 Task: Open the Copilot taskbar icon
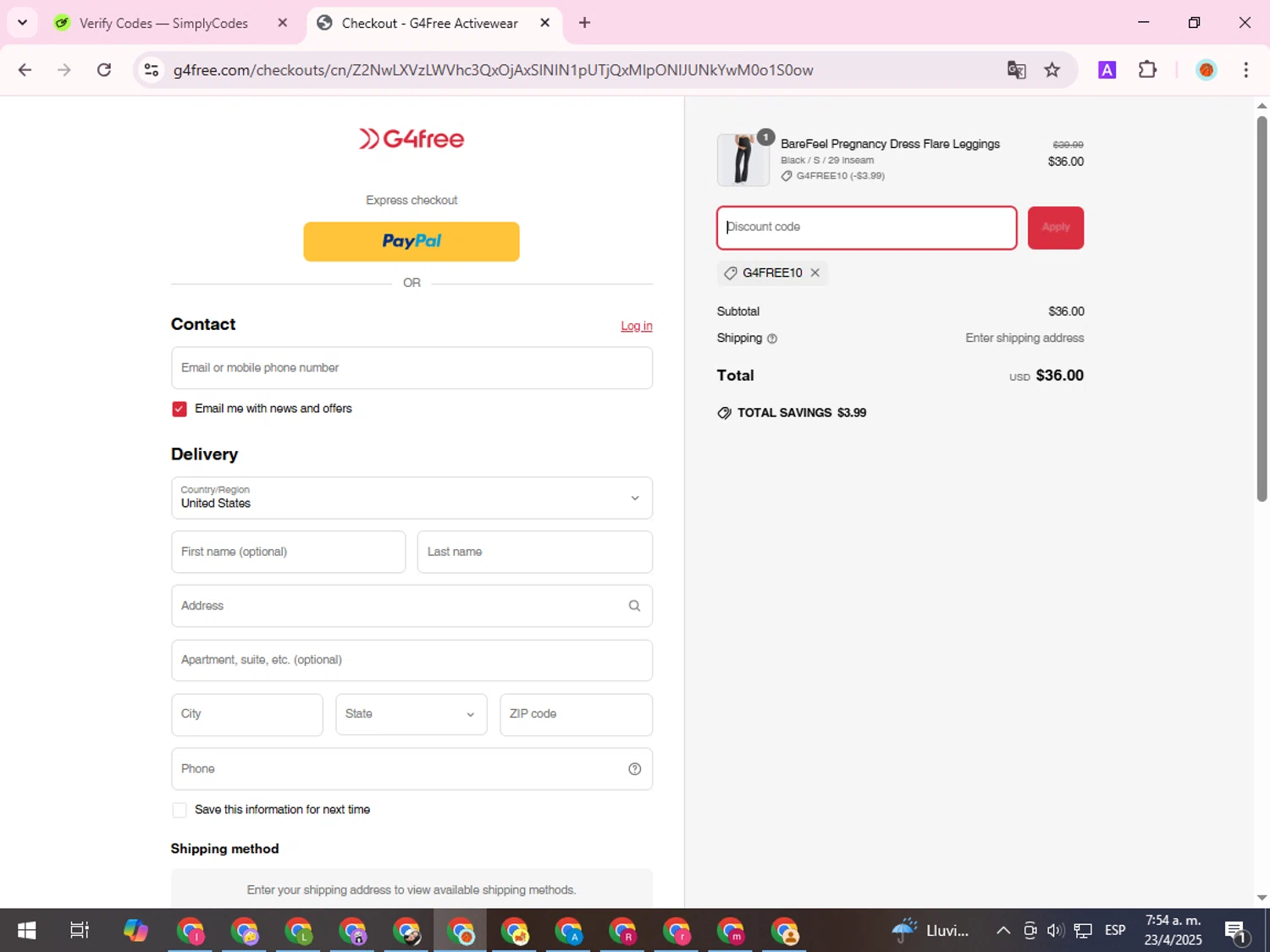point(135,931)
